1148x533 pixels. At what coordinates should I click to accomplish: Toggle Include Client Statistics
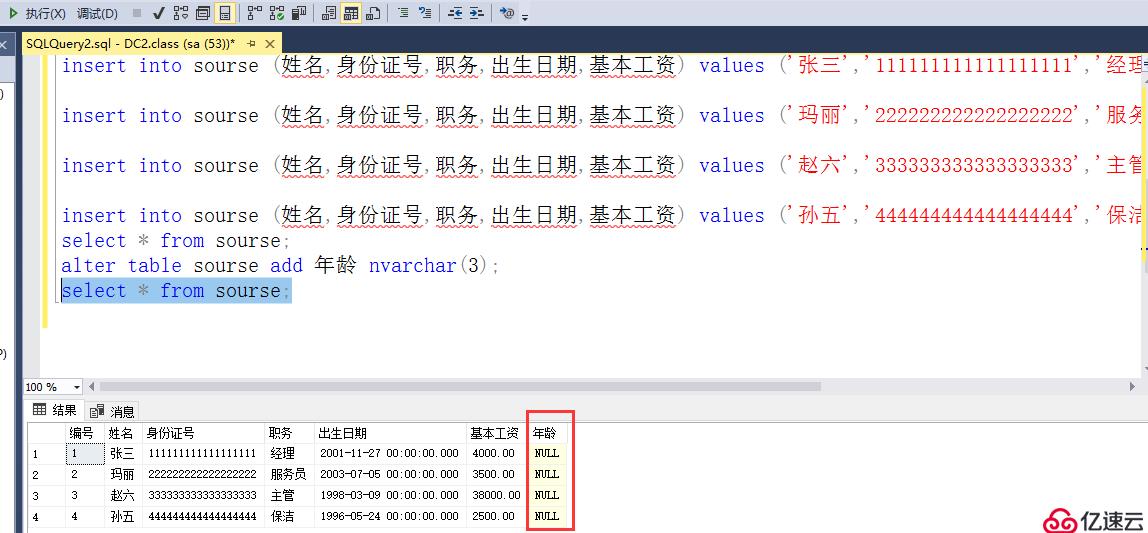tap(299, 13)
